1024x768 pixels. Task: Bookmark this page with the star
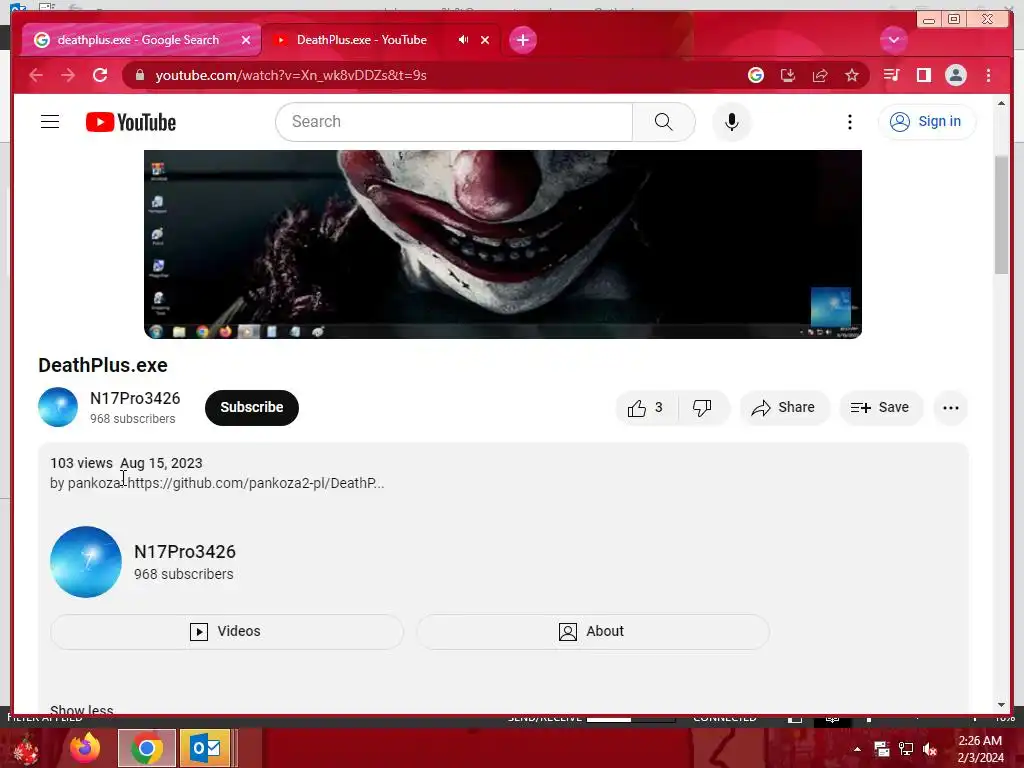852,75
